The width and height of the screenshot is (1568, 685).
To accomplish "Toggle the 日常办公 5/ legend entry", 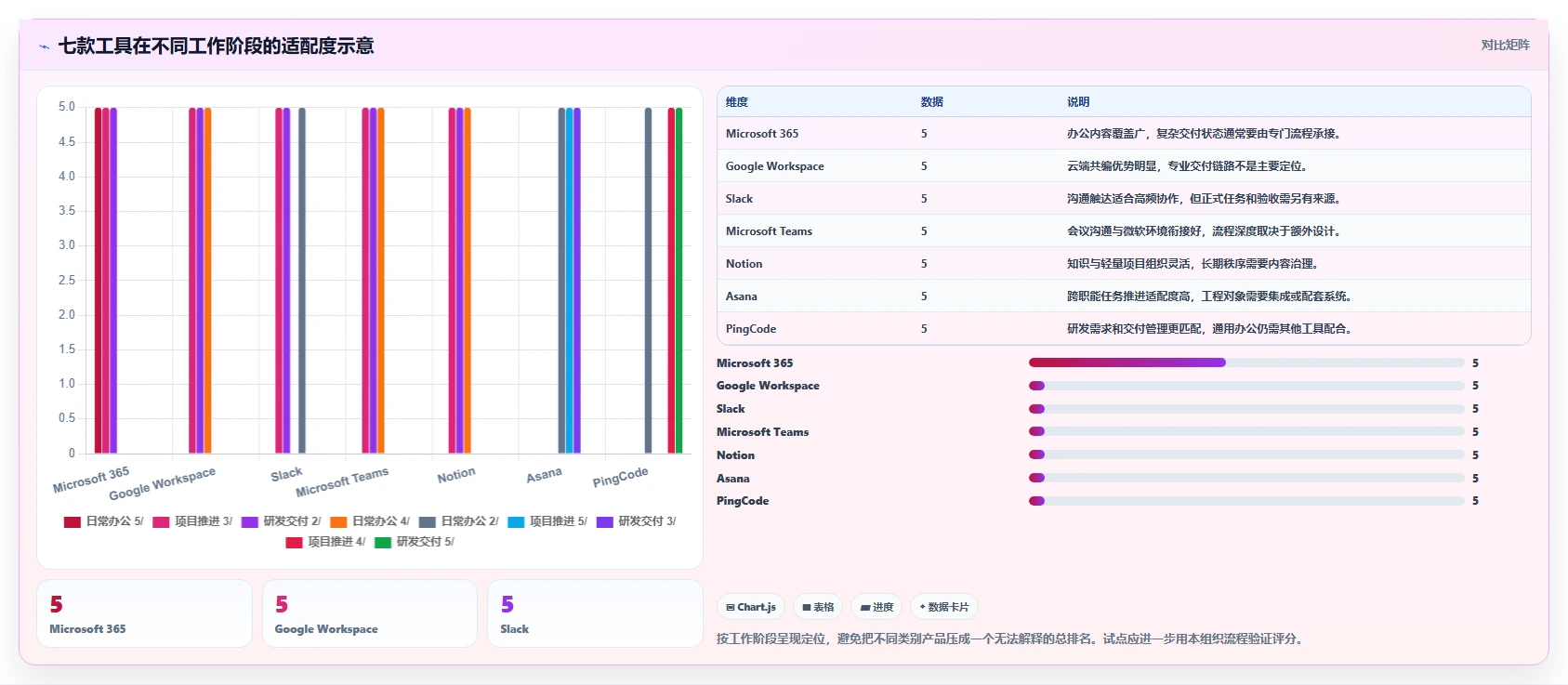I will (x=103, y=521).
